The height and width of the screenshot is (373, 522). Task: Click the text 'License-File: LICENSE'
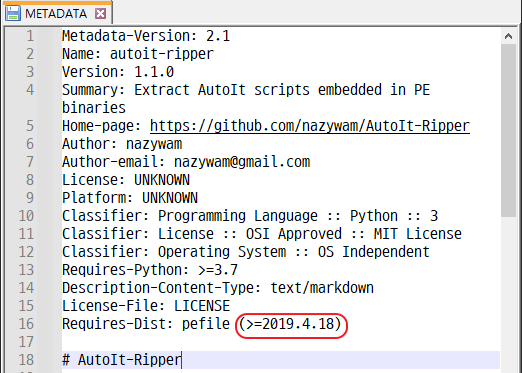click(146, 306)
